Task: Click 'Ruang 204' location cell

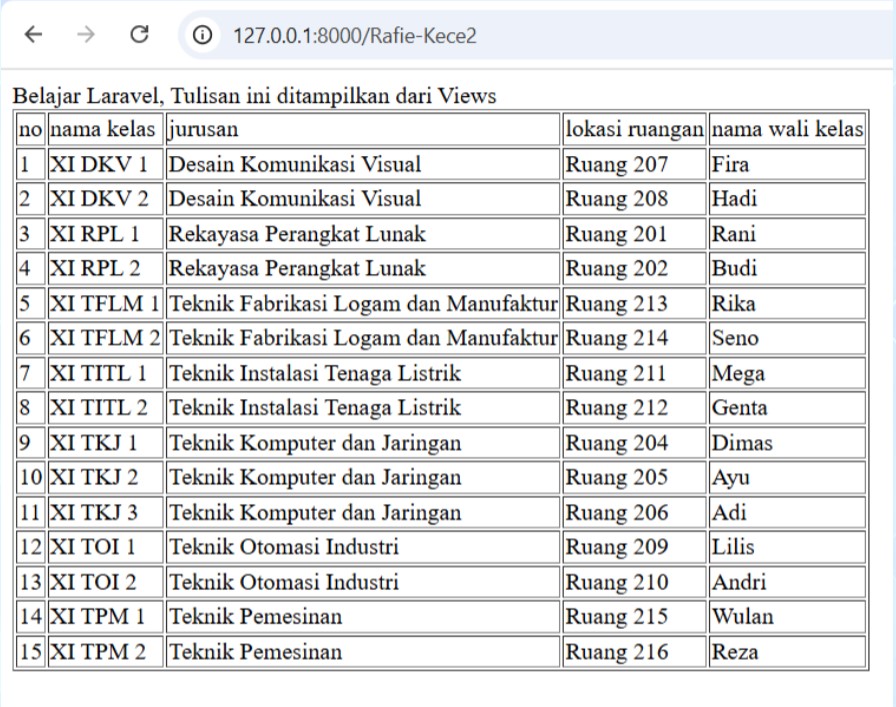Action: [634, 443]
